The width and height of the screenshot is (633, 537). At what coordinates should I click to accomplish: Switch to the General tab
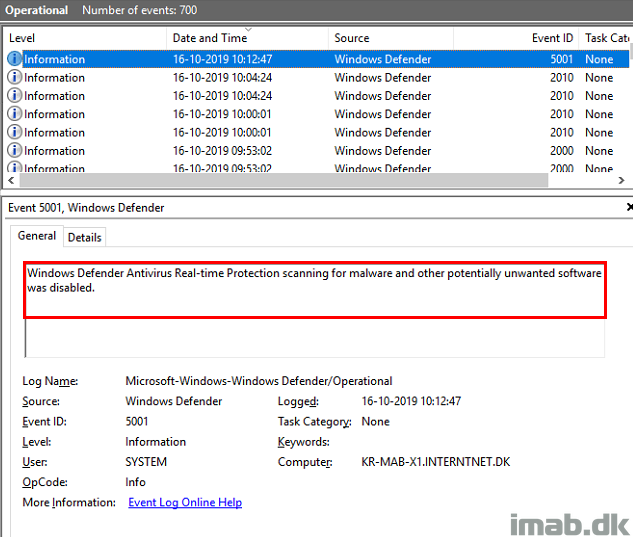[37, 236]
